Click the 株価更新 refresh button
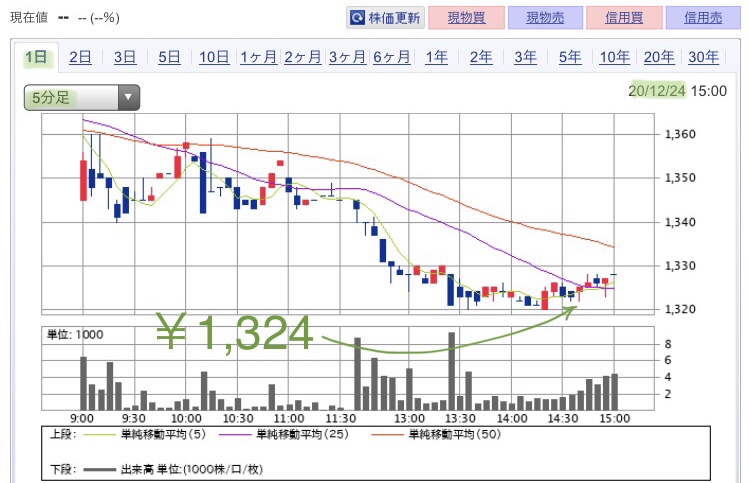The image size is (749, 483). coord(385,18)
